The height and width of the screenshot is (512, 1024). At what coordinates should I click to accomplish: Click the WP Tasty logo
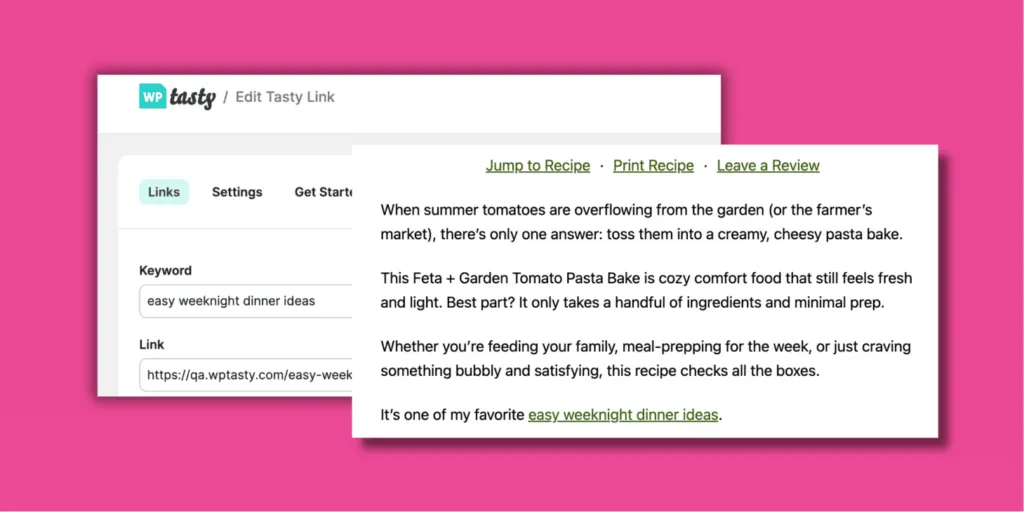click(x=177, y=97)
